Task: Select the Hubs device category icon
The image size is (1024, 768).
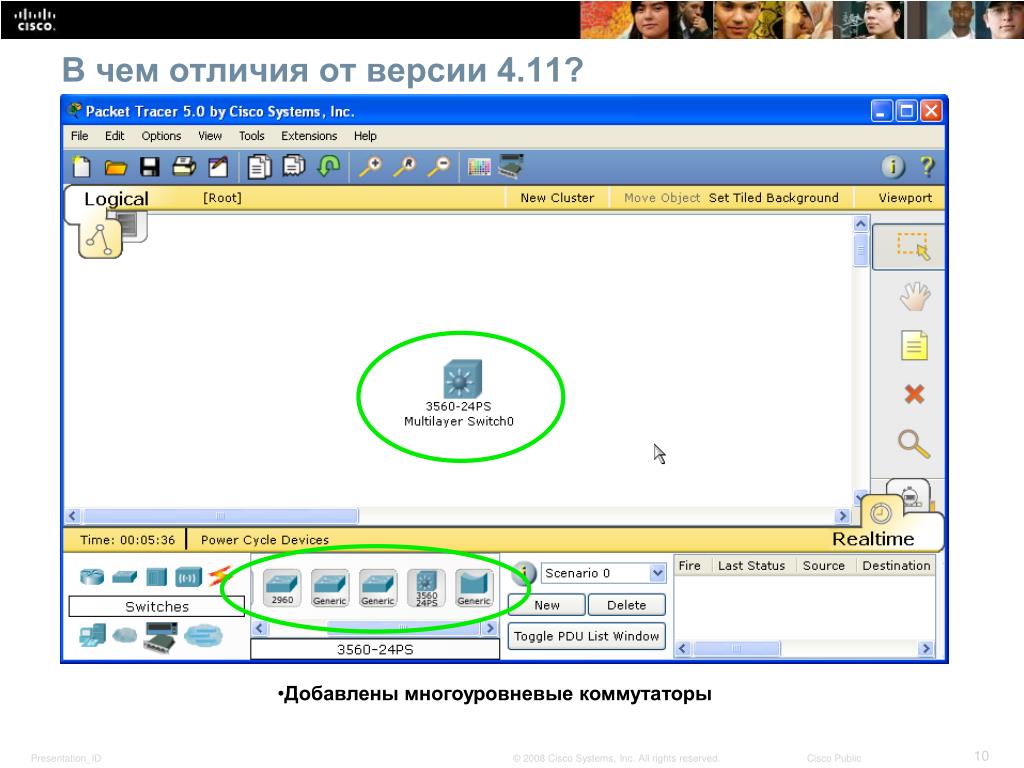Action: (156, 577)
